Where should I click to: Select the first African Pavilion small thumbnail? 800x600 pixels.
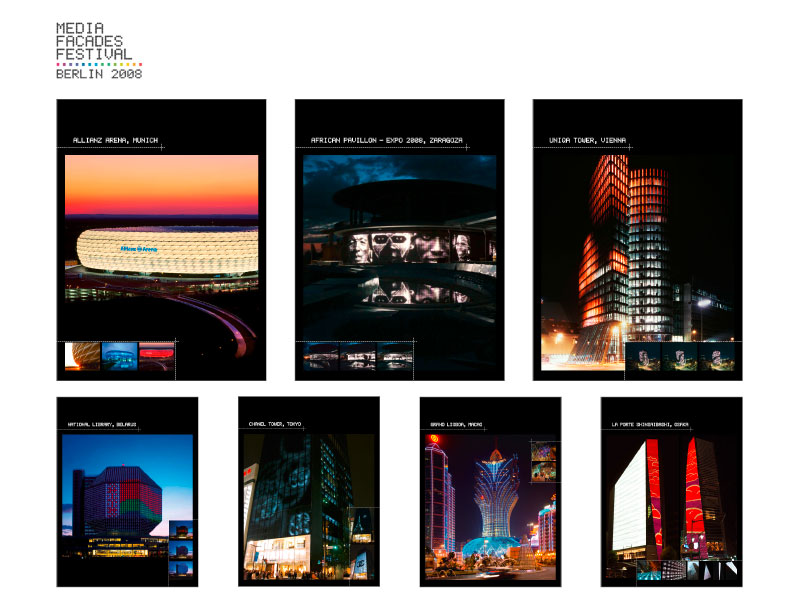coord(320,357)
